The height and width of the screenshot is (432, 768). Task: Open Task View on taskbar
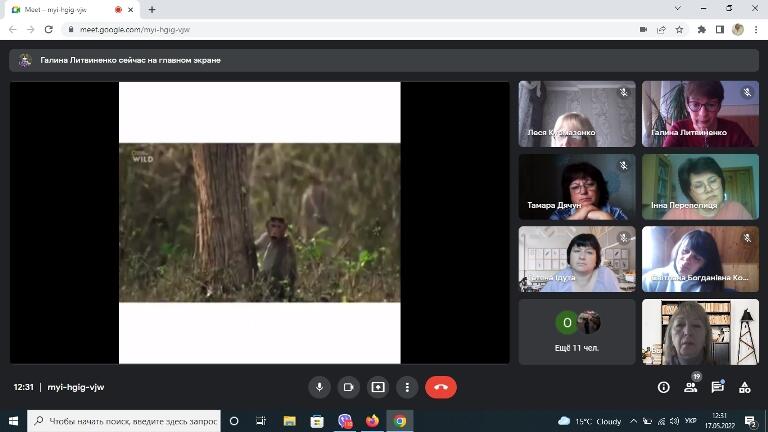pos(261,421)
